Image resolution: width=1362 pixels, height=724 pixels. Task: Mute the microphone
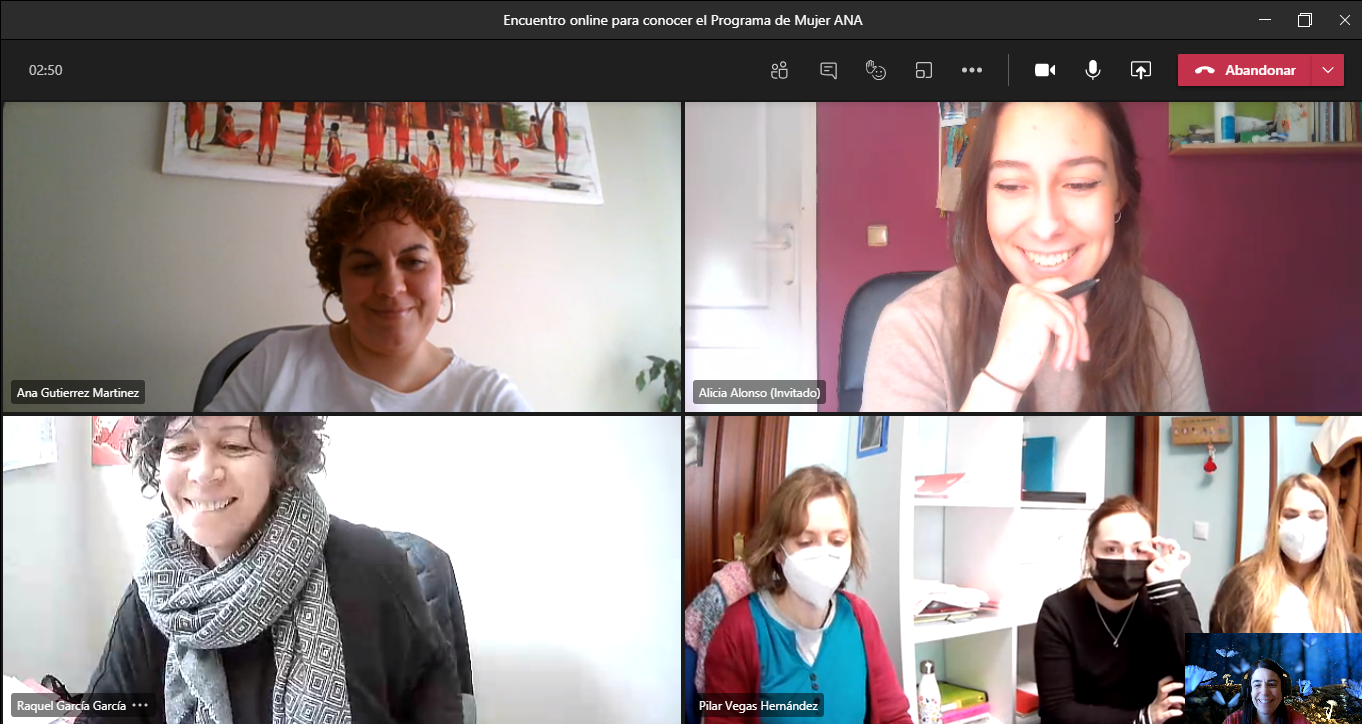click(x=1093, y=70)
